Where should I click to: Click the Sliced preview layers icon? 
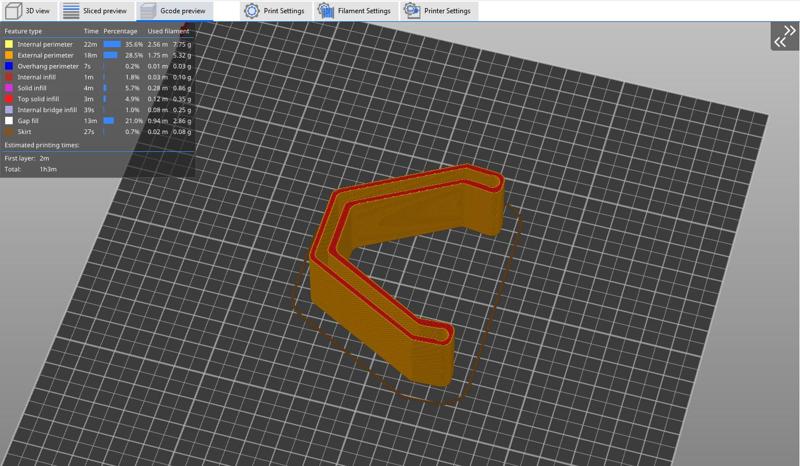tap(71, 11)
